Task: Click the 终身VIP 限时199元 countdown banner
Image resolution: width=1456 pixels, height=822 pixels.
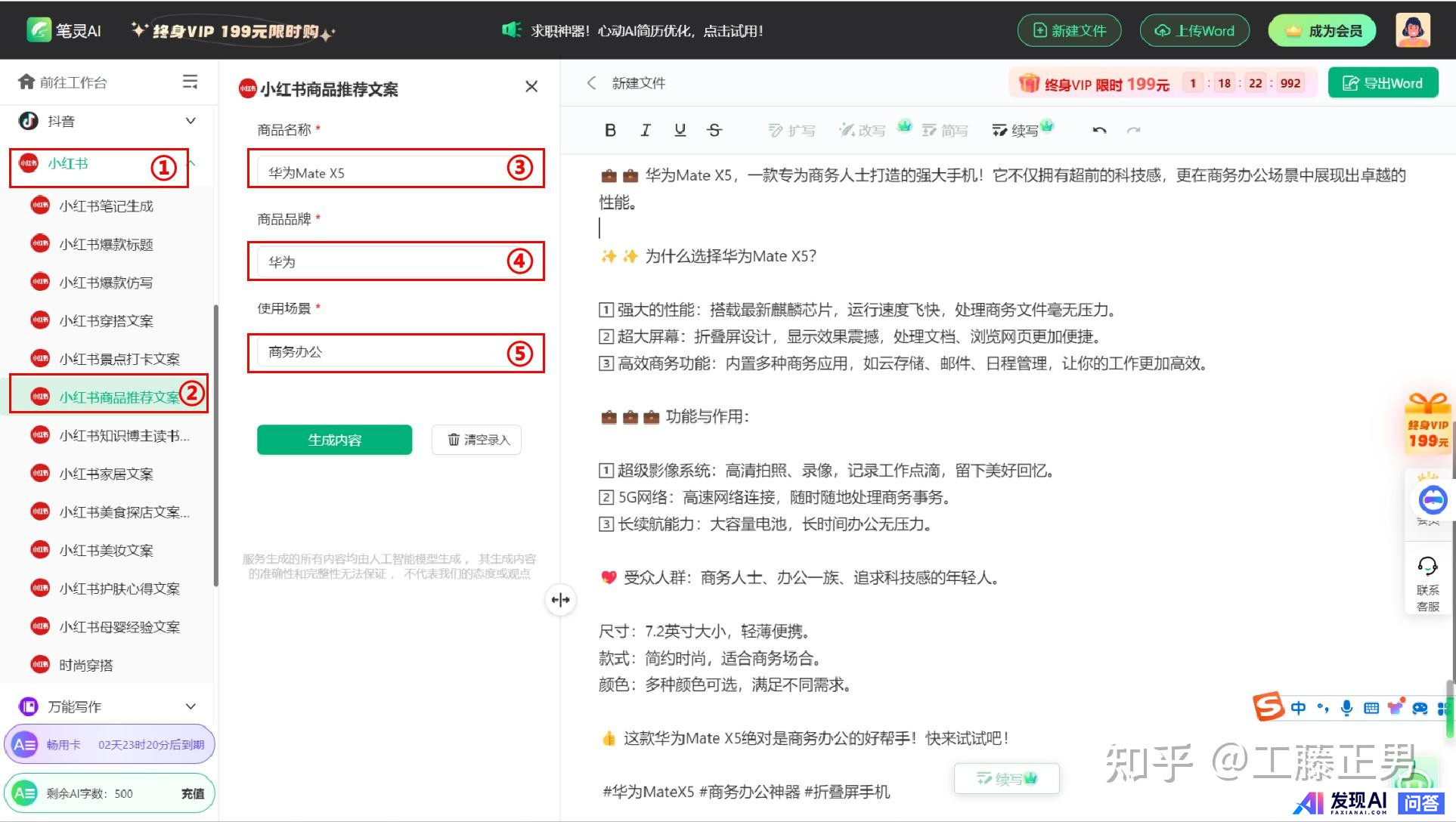Action: (1162, 83)
